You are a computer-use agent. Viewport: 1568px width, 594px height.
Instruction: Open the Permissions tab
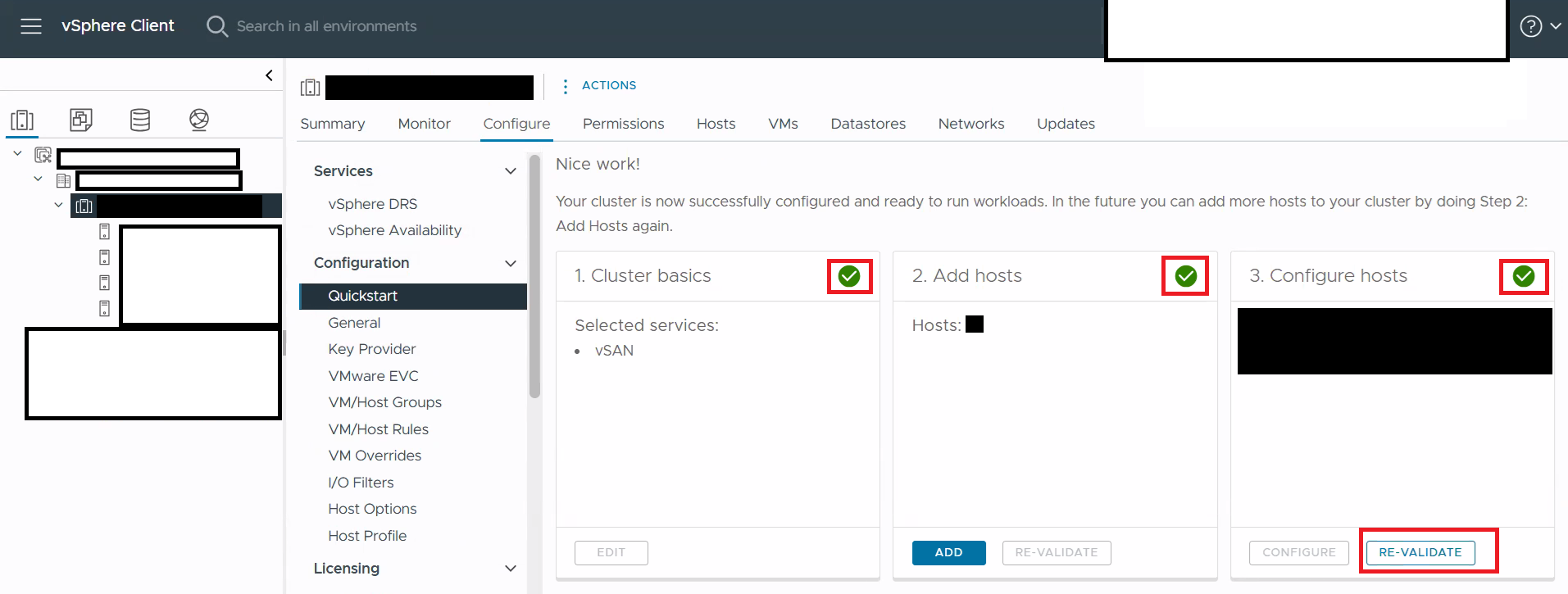[624, 124]
